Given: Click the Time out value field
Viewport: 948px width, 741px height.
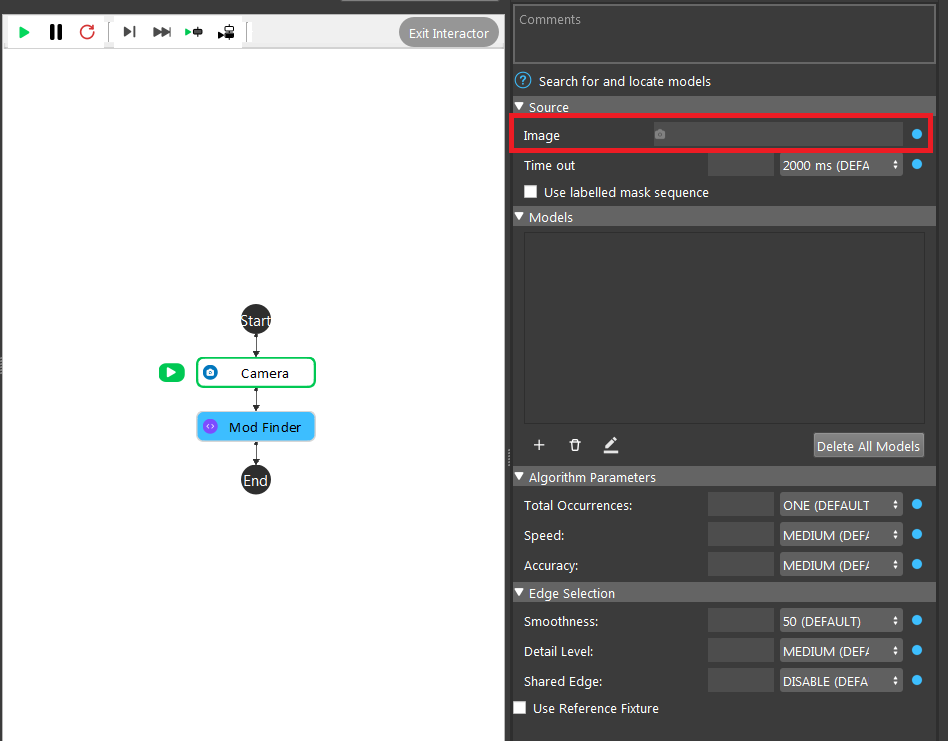Looking at the screenshot, I should pyautogui.click(x=741, y=165).
